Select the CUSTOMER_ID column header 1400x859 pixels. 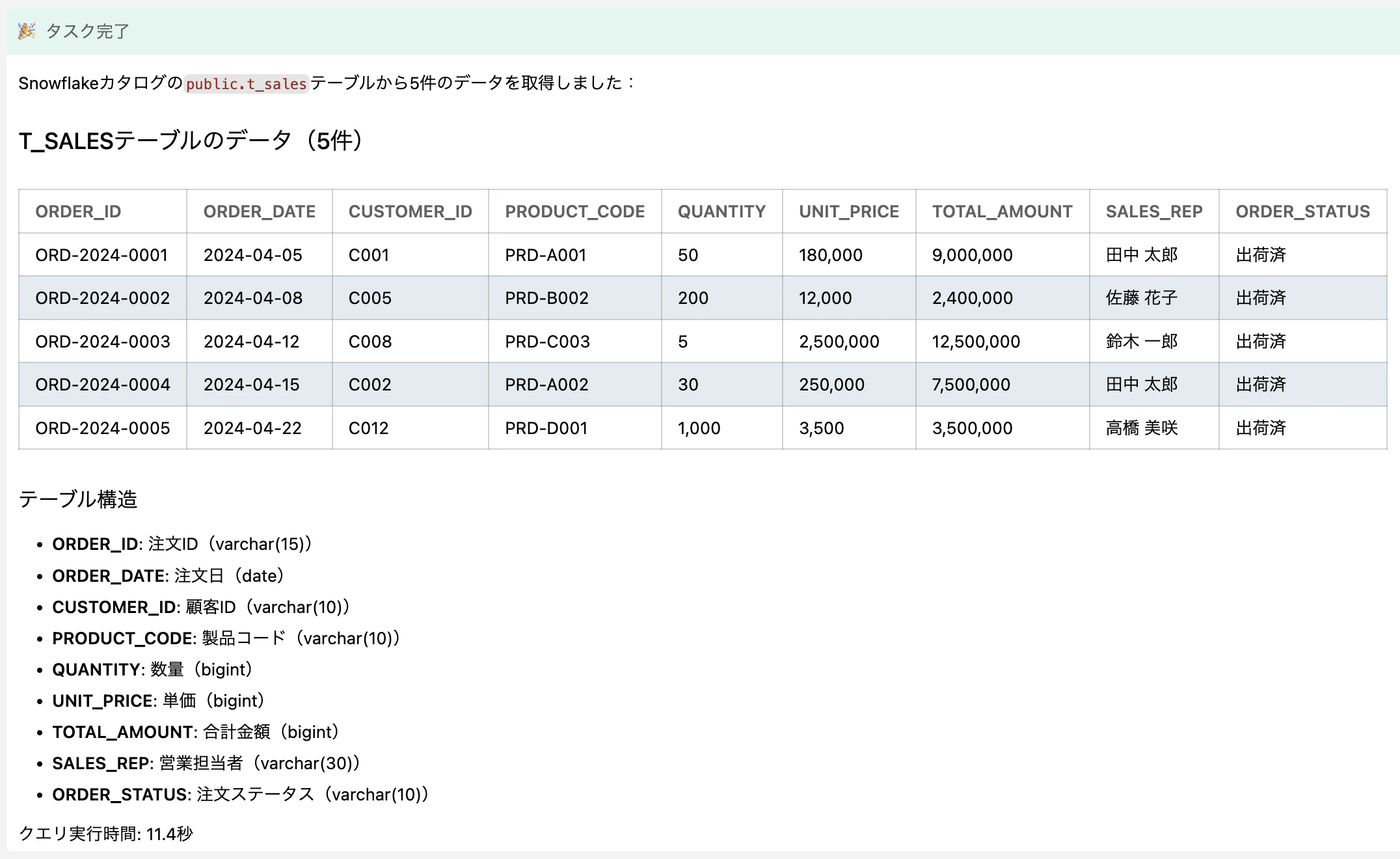[x=410, y=211]
